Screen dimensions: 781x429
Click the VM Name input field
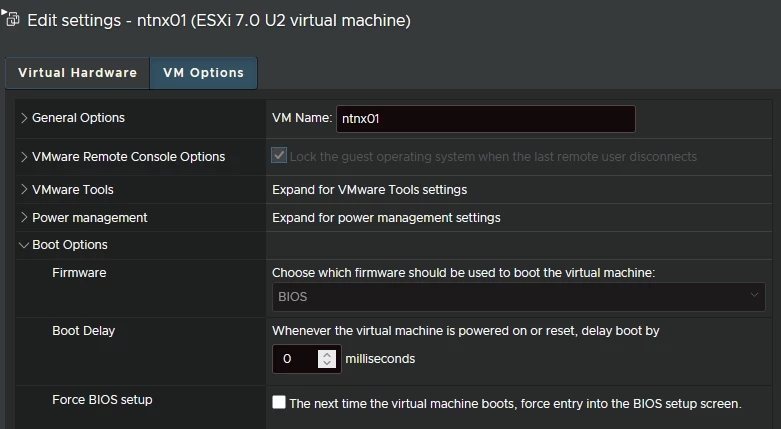(486, 119)
